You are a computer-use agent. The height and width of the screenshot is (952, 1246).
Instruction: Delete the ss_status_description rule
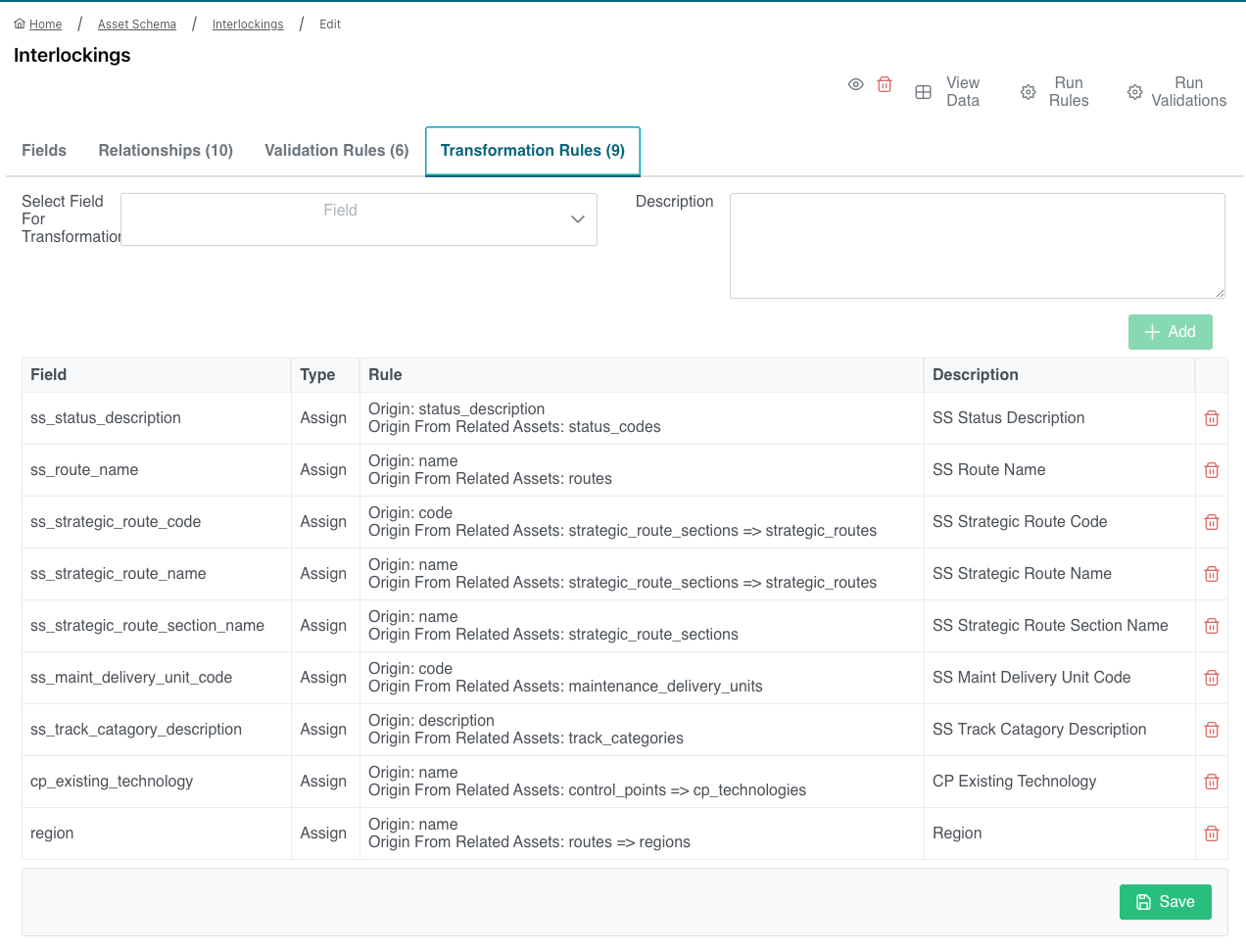pos(1211,418)
